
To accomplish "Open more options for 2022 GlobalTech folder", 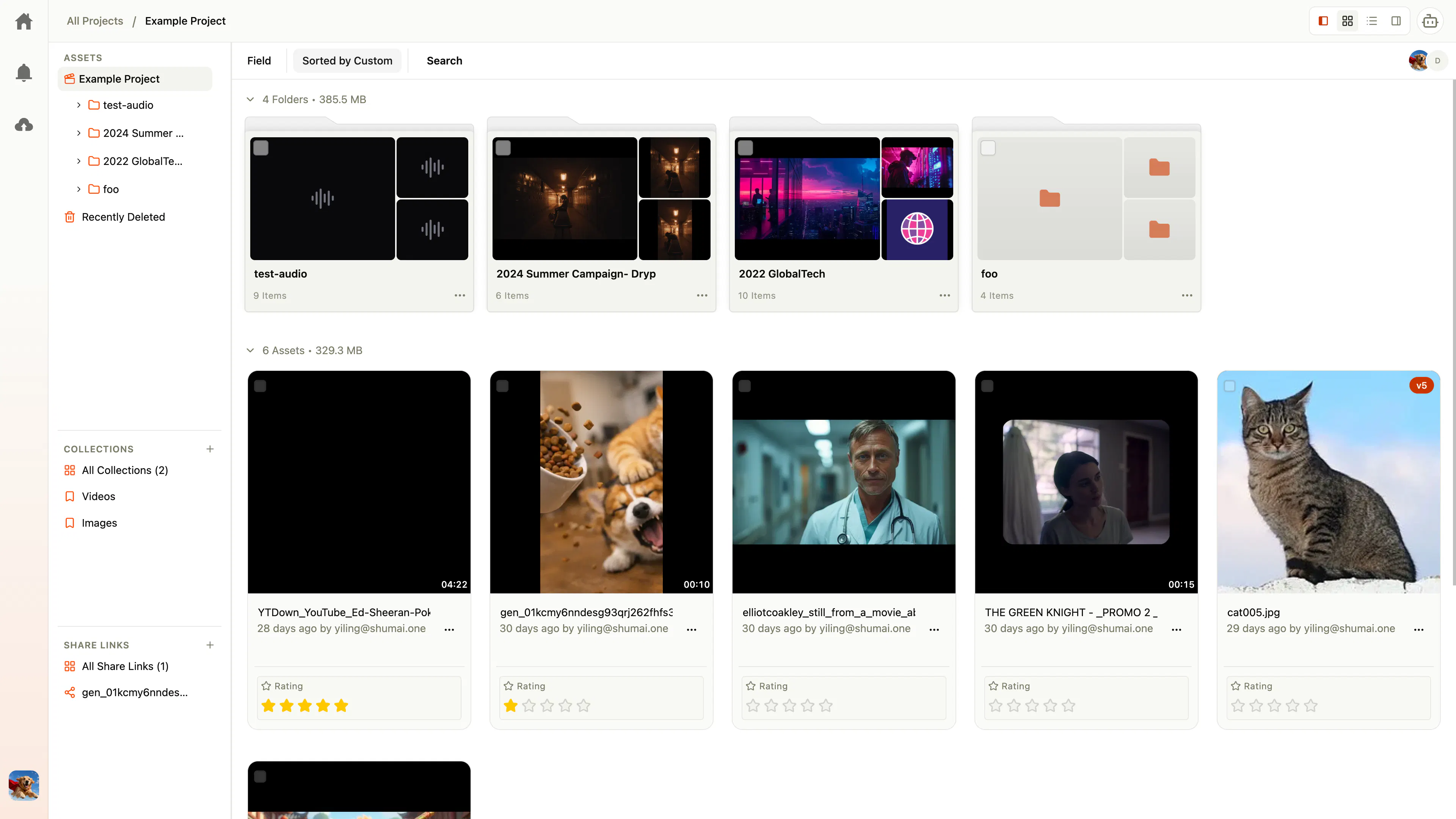I will [x=945, y=295].
